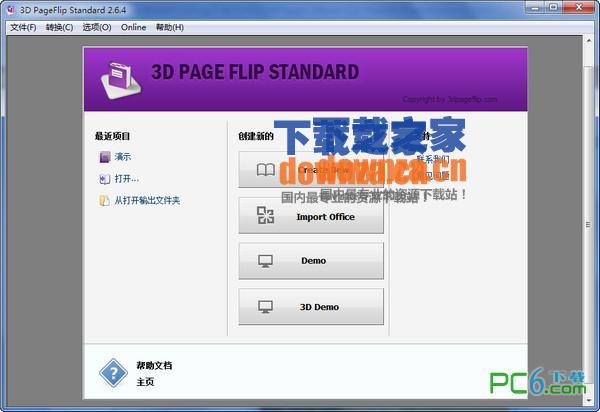Open the 文件(F) menu
Screen dimensions: 600x412
pyautogui.click(x=22, y=27)
